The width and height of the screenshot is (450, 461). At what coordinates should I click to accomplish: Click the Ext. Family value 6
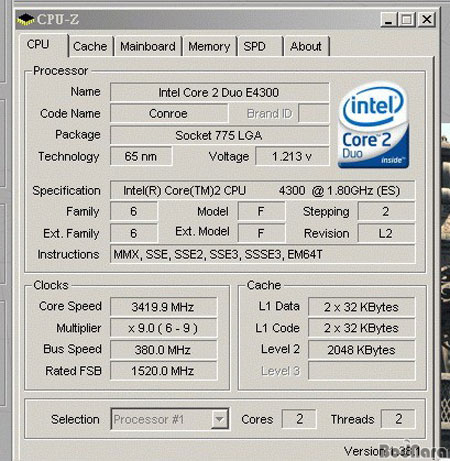pyautogui.click(x=134, y=233)
